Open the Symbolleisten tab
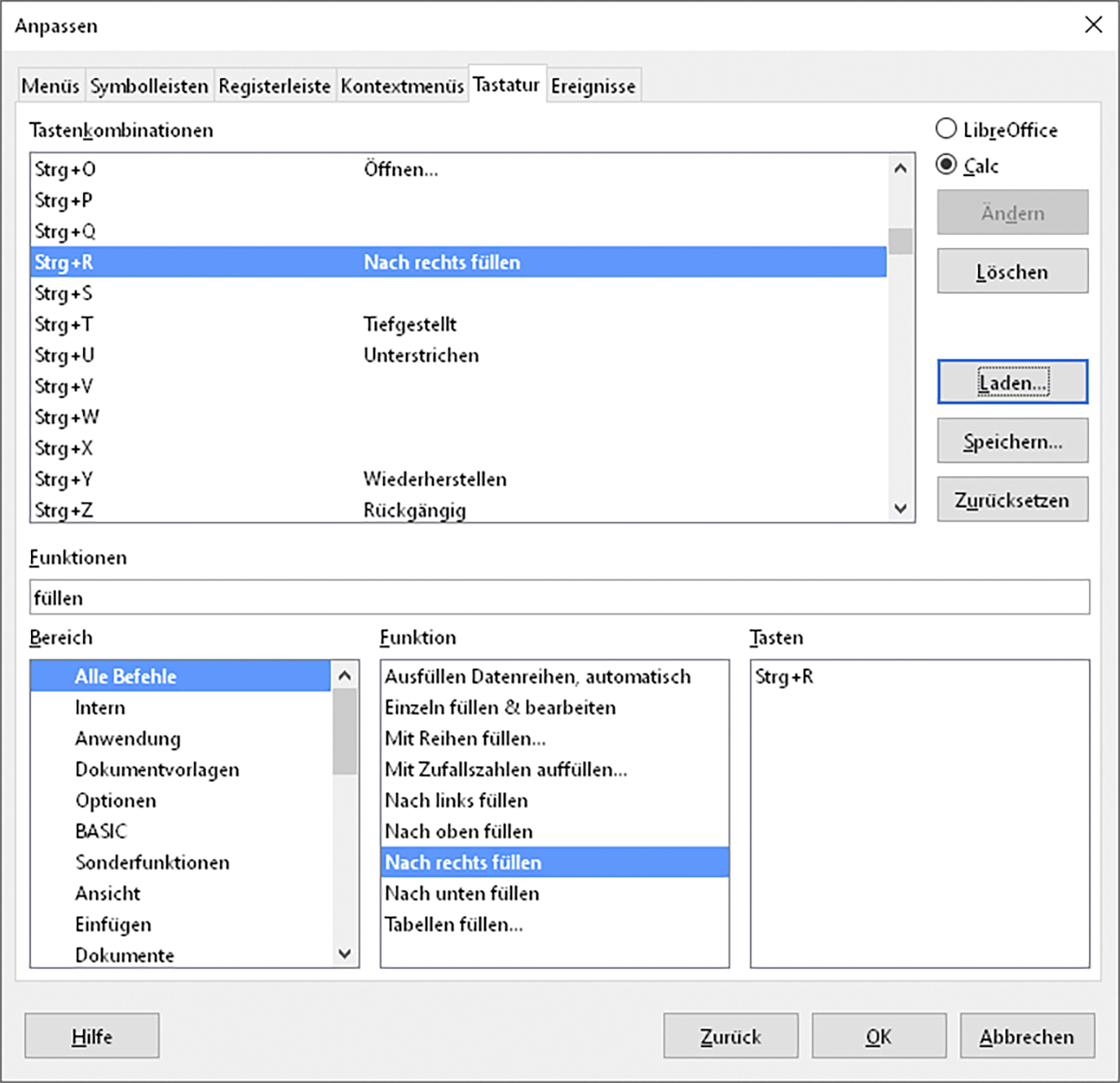Image resolution: width=1120 pixels, height=1083 pixels. tap(149, 86)
